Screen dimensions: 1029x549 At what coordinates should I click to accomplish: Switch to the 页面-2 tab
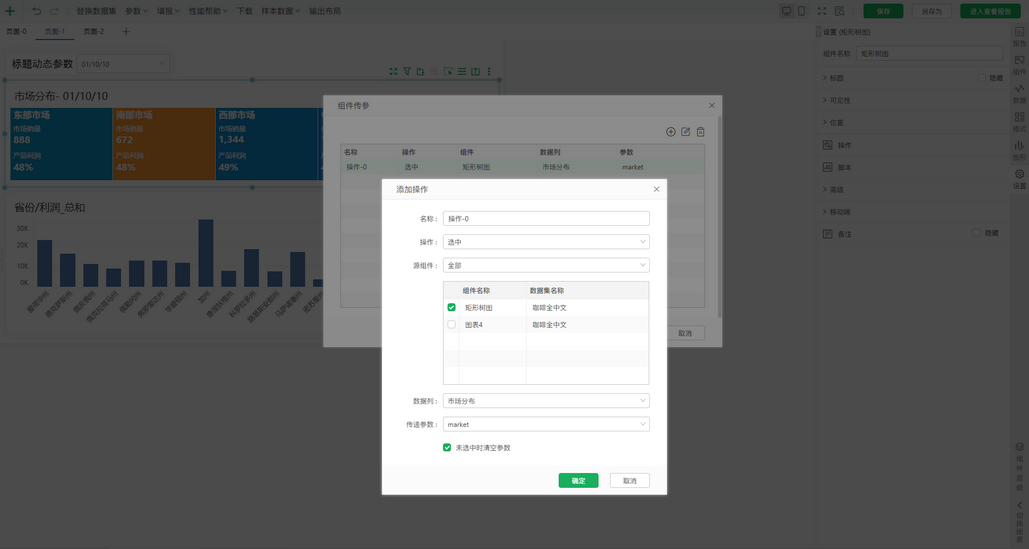pyautogui.click(x=93, y=32)
